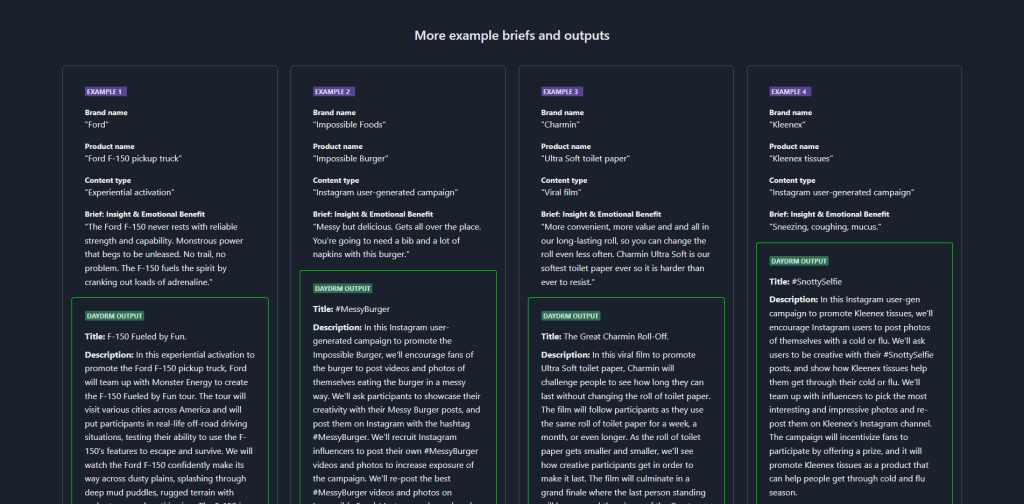Click the DAYDRM OUTPUT badge in the Charmin card
Screen dimensions: 1024x504
(x=573, y=315)
